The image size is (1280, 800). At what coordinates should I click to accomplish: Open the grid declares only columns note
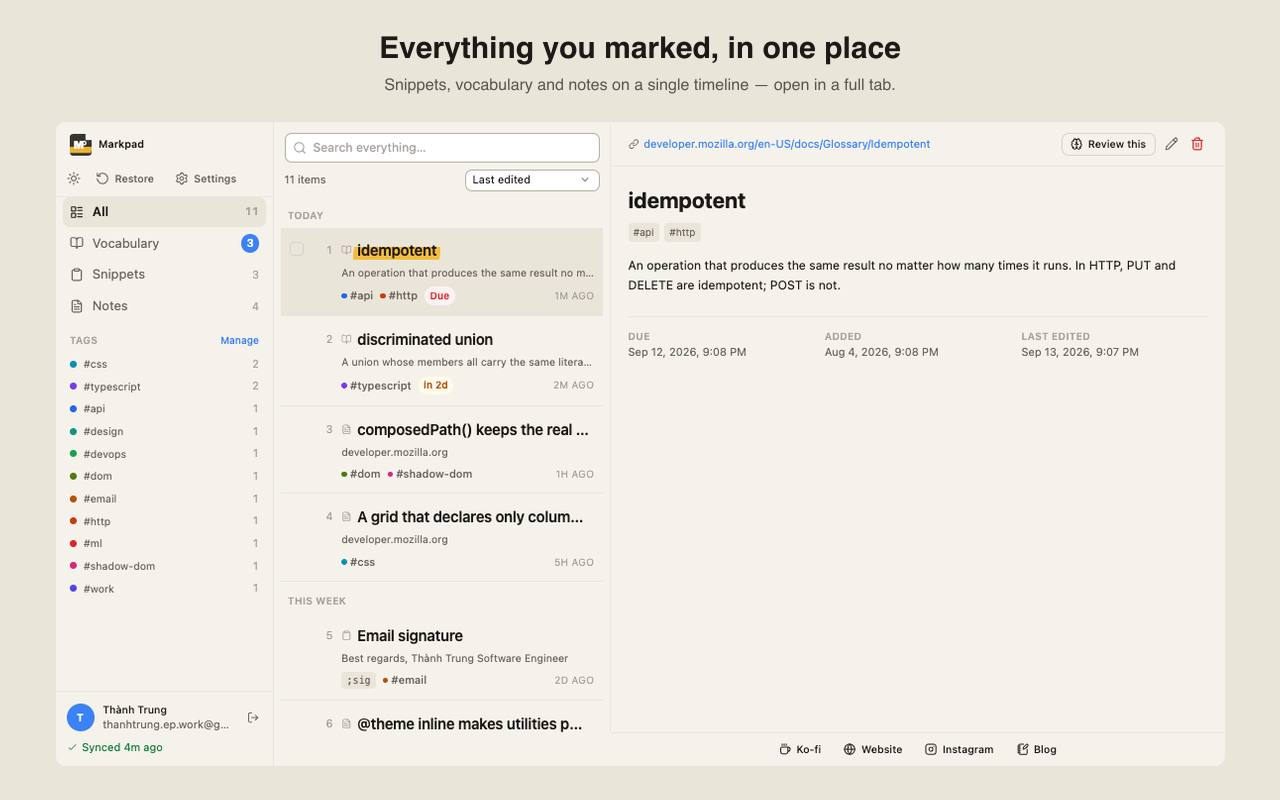(442, 538)
